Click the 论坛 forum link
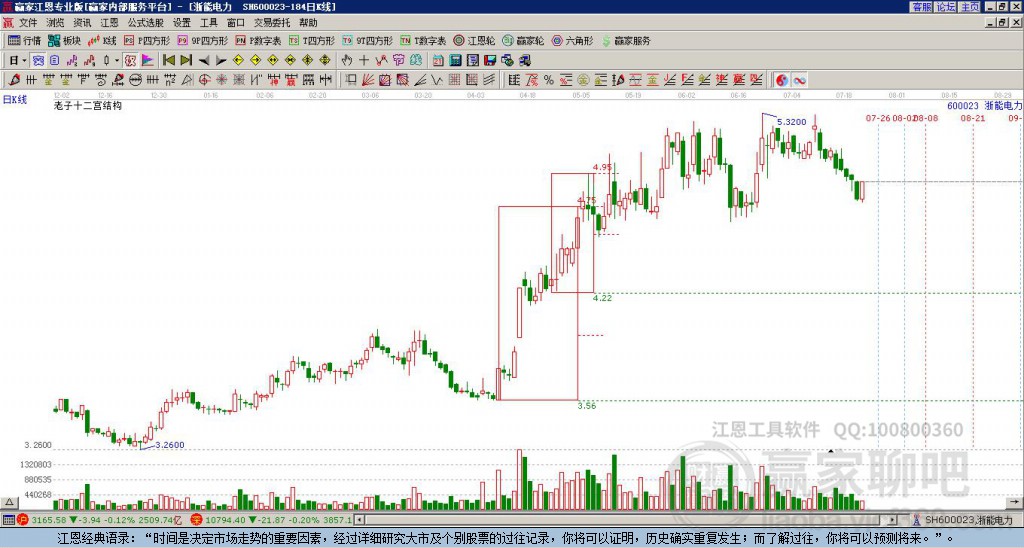 click(946, 7)
